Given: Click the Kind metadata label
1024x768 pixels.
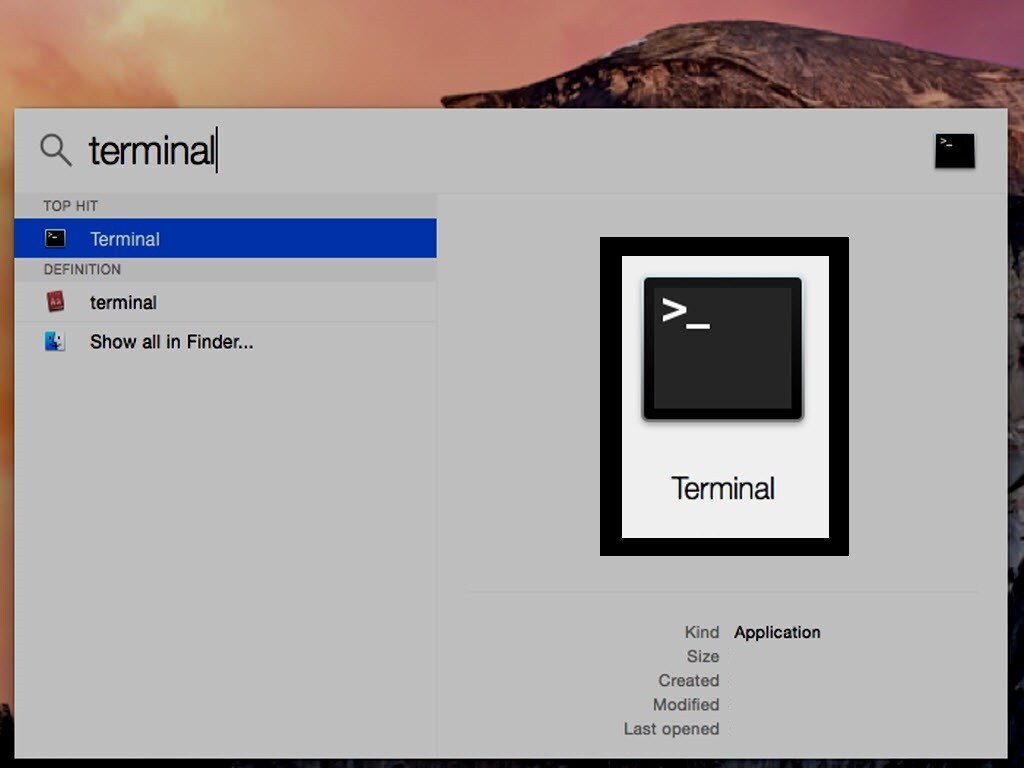Looking at the screenshot, I should point(702,632).
